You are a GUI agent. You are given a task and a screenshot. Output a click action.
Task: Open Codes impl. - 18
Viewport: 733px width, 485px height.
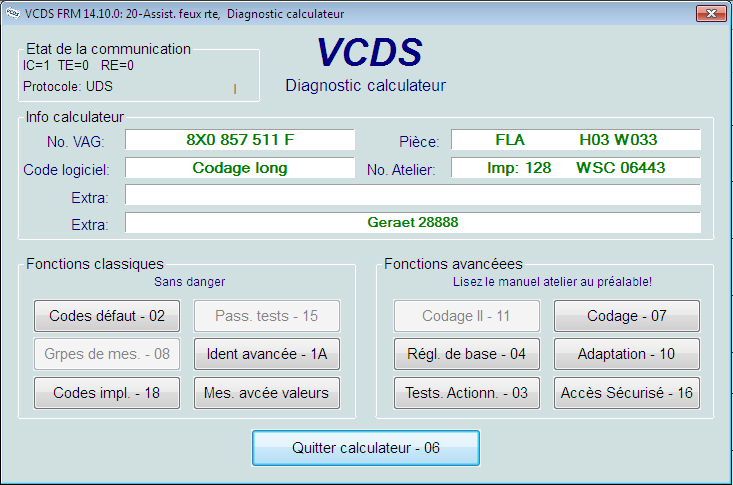tap(107, 393)
